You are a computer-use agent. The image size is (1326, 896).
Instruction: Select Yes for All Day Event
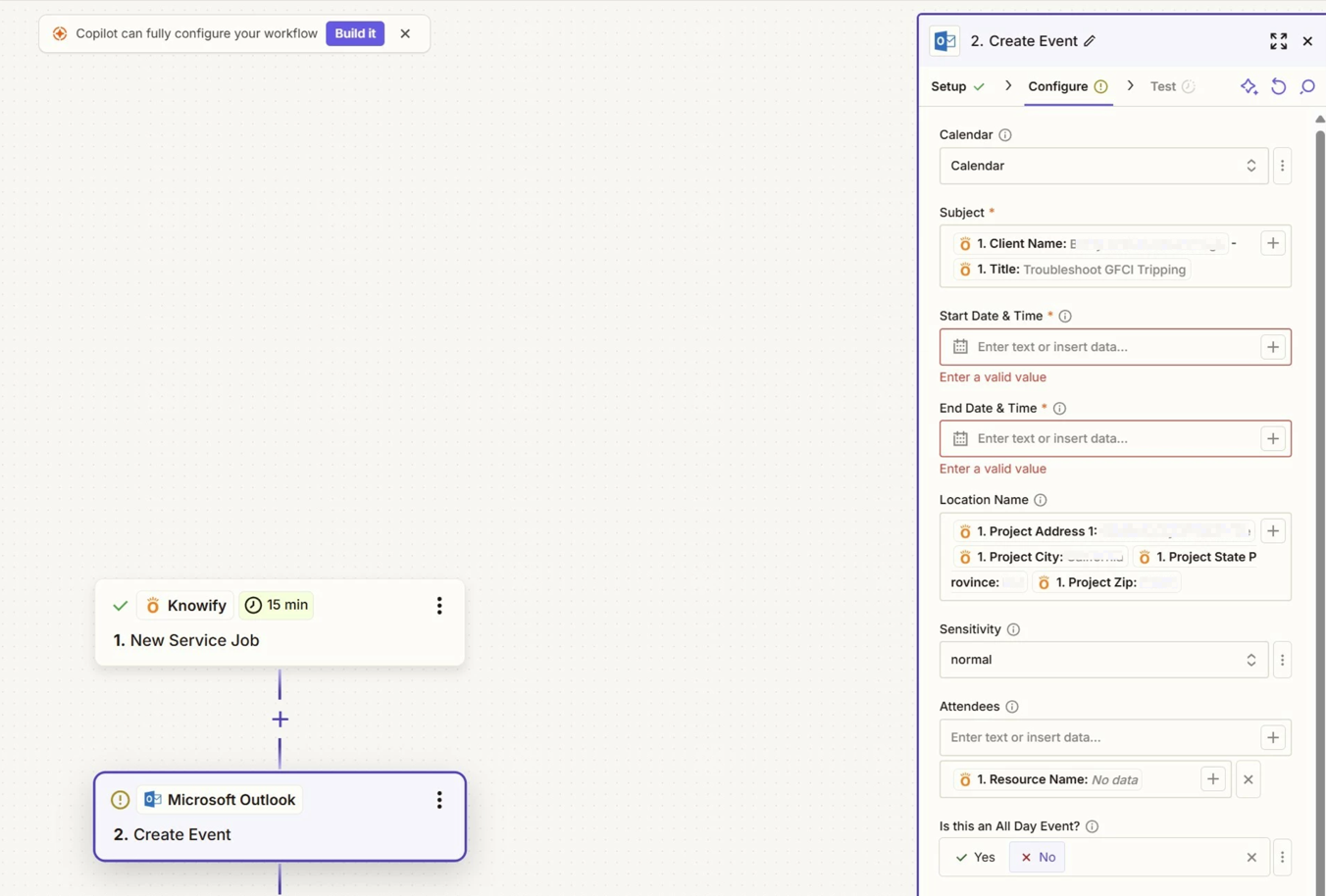[976, 858]
